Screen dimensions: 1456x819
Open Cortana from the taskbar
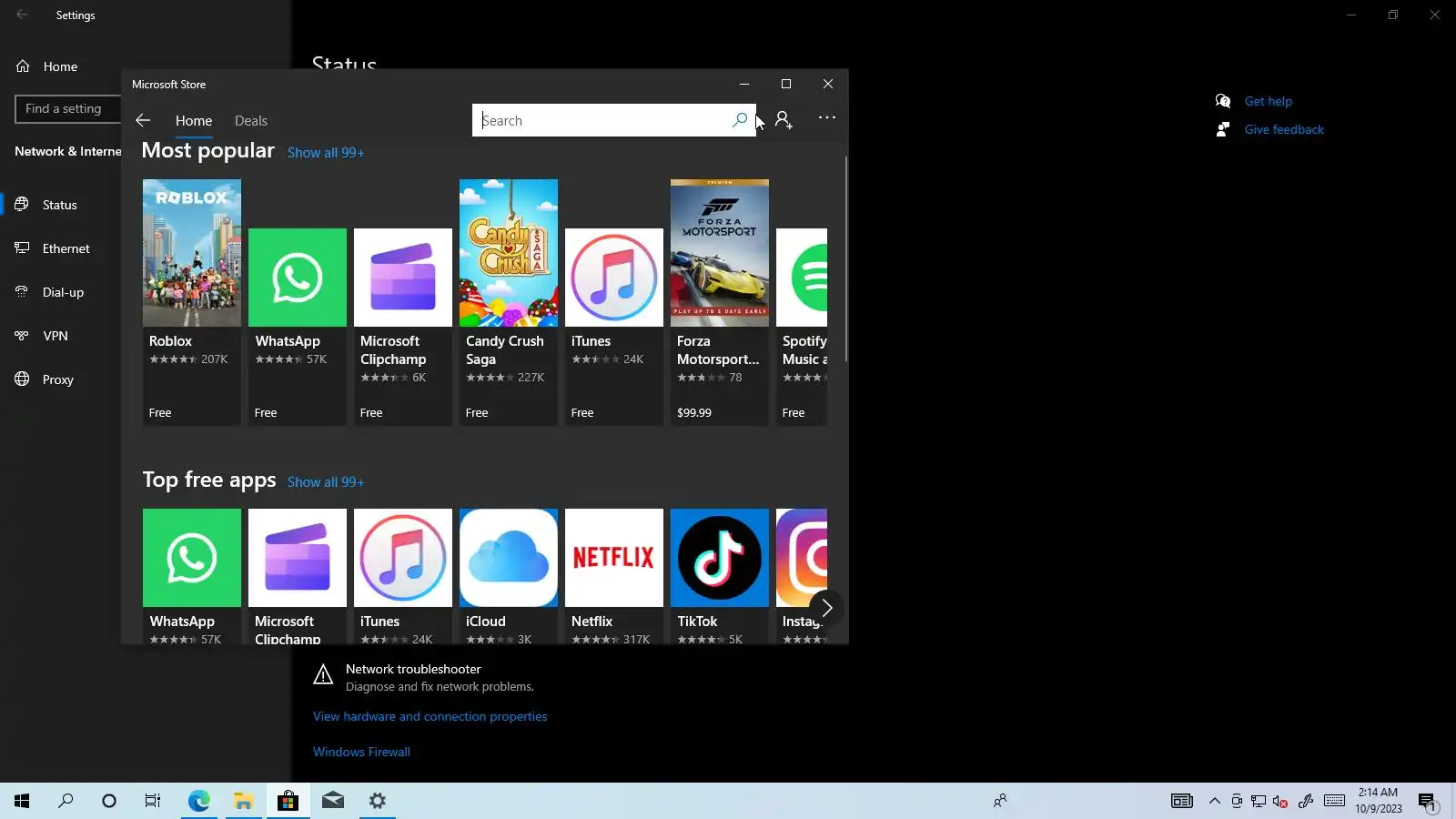coord(109,801)
